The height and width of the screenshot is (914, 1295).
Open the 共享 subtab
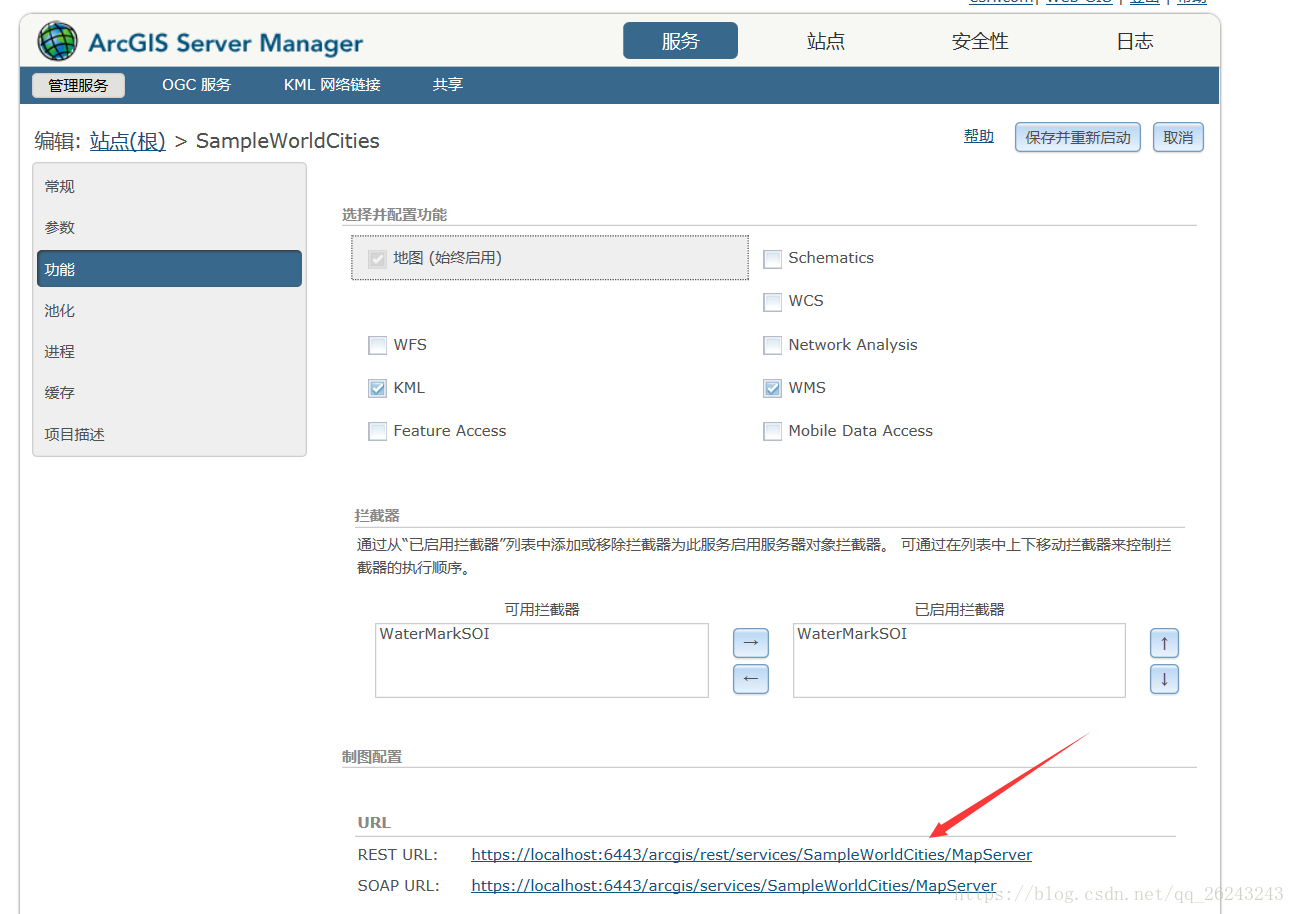tap(448, 85)
